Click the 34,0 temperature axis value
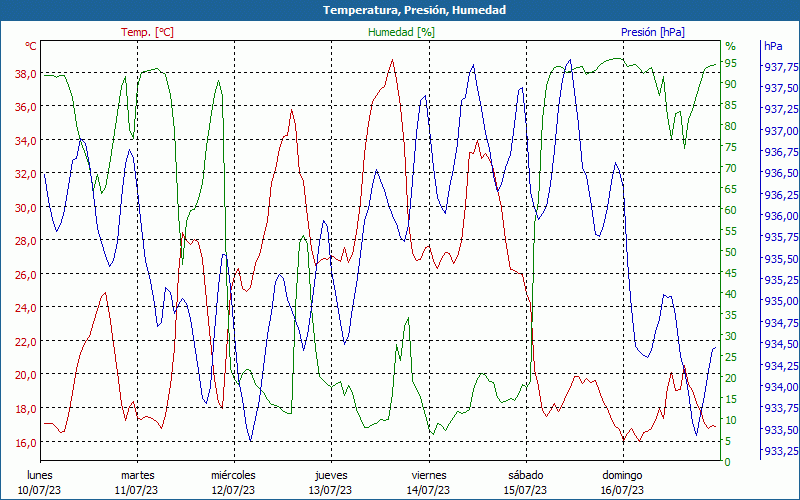 pyautogui.click(x=26, y=140)
